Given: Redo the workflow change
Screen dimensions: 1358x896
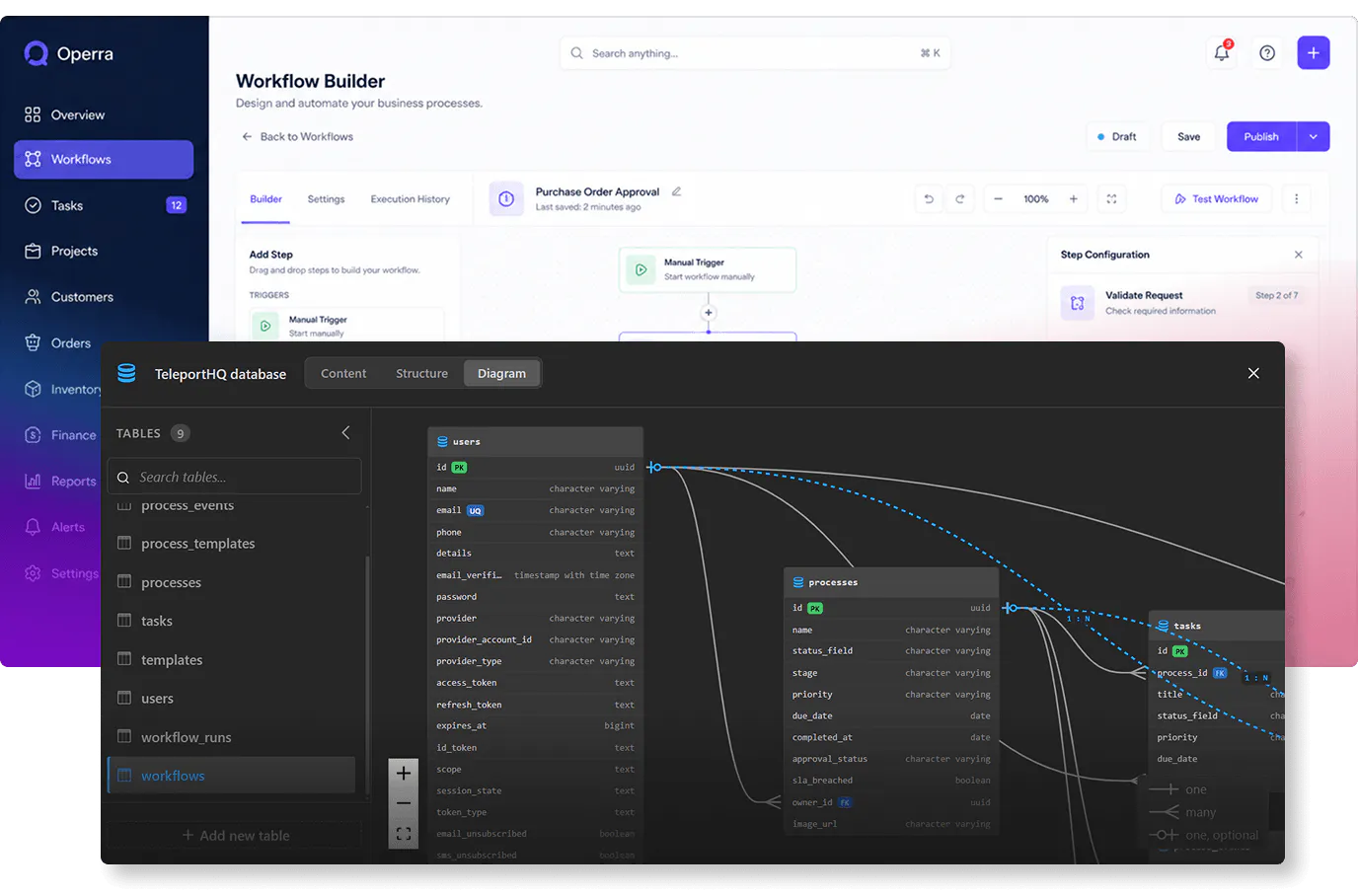Looking at the screenshot, I should (959, 199).
